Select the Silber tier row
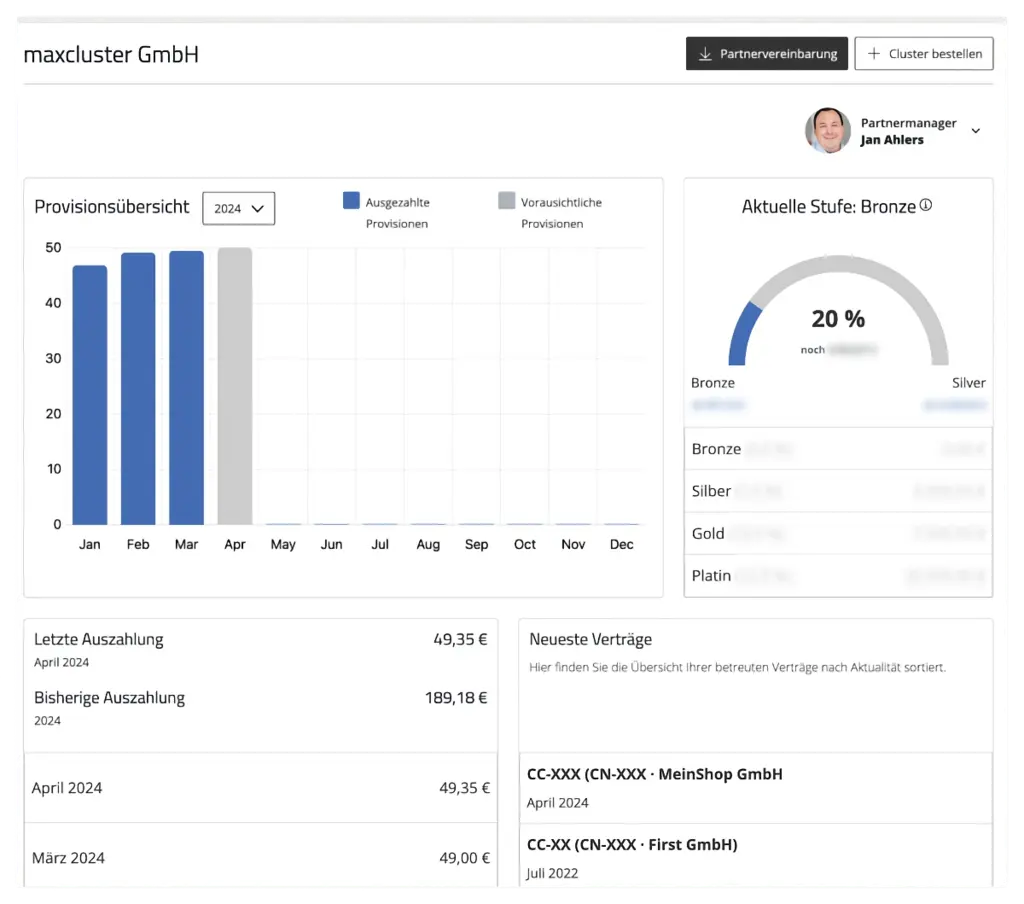The image size is (1024, 904). point(838,491)
